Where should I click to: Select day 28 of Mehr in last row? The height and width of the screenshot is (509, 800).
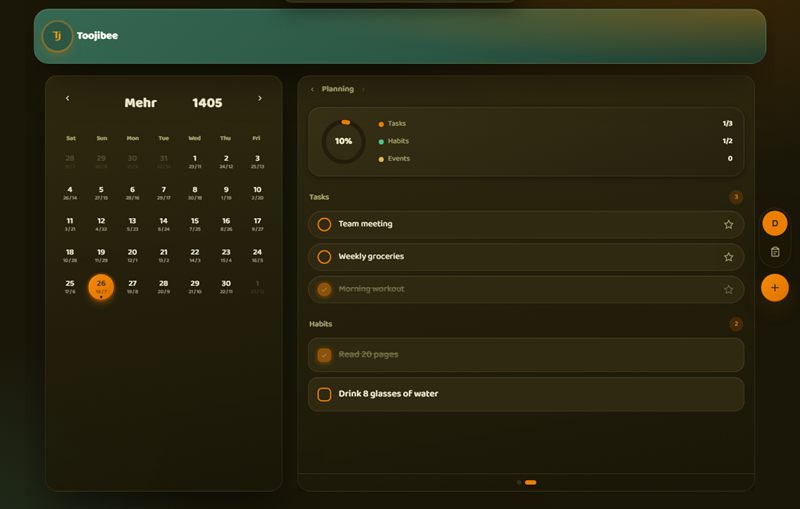pos(163,287)
